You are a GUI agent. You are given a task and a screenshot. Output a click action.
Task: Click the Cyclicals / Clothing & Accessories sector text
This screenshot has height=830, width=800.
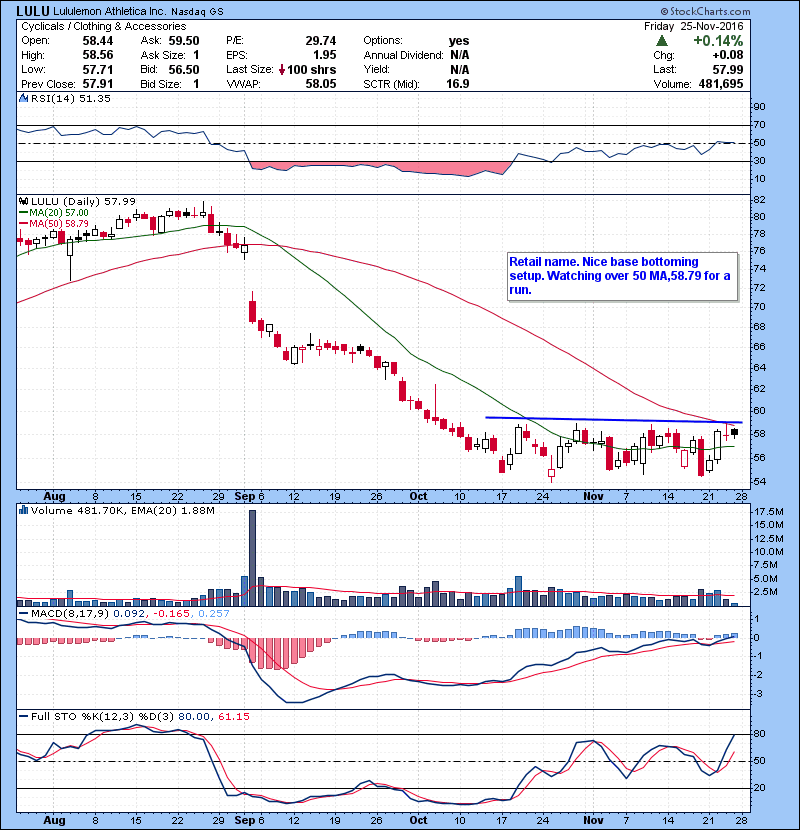[x=104, y=26]
